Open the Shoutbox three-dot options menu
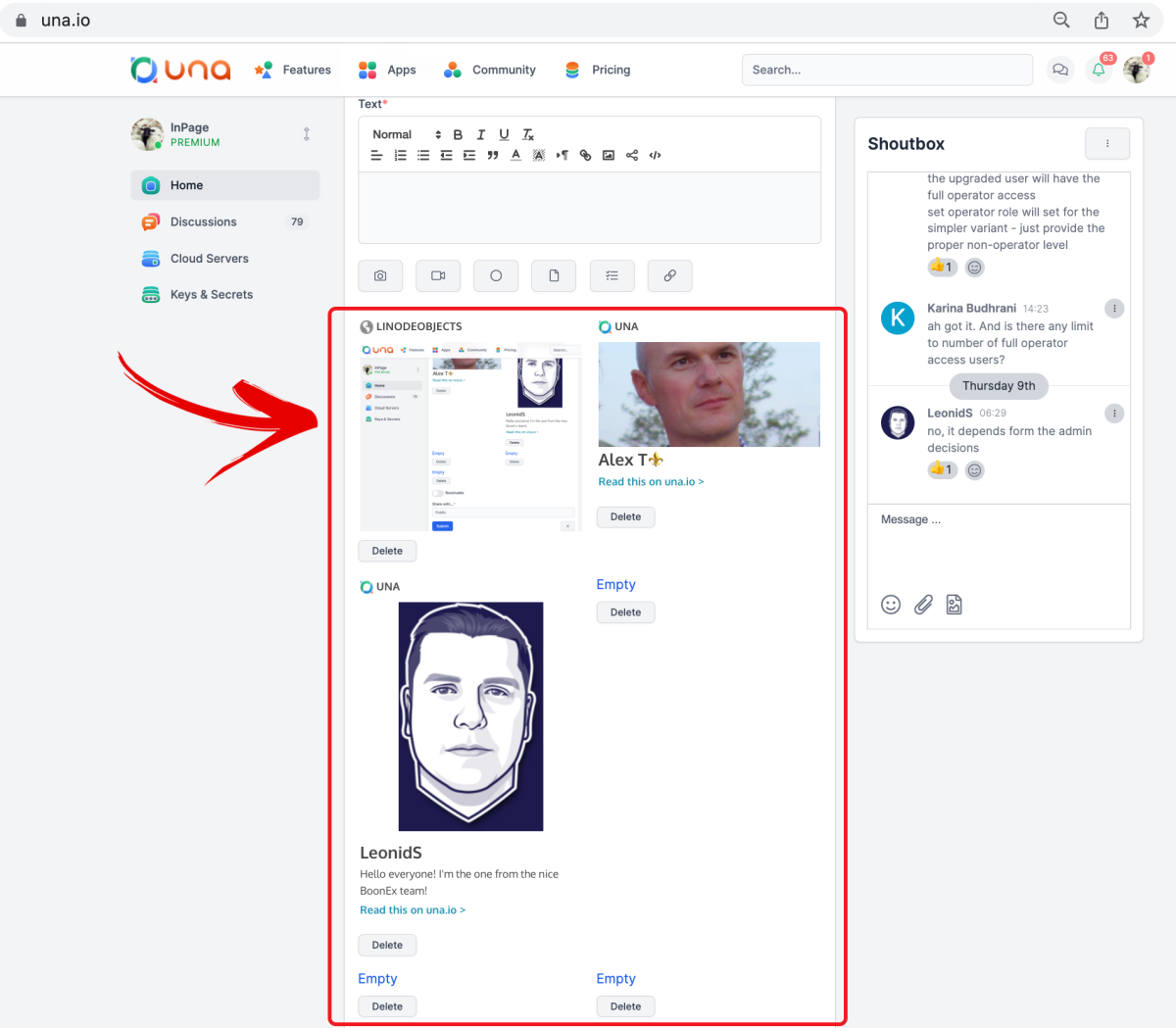 coord(1107,144)
